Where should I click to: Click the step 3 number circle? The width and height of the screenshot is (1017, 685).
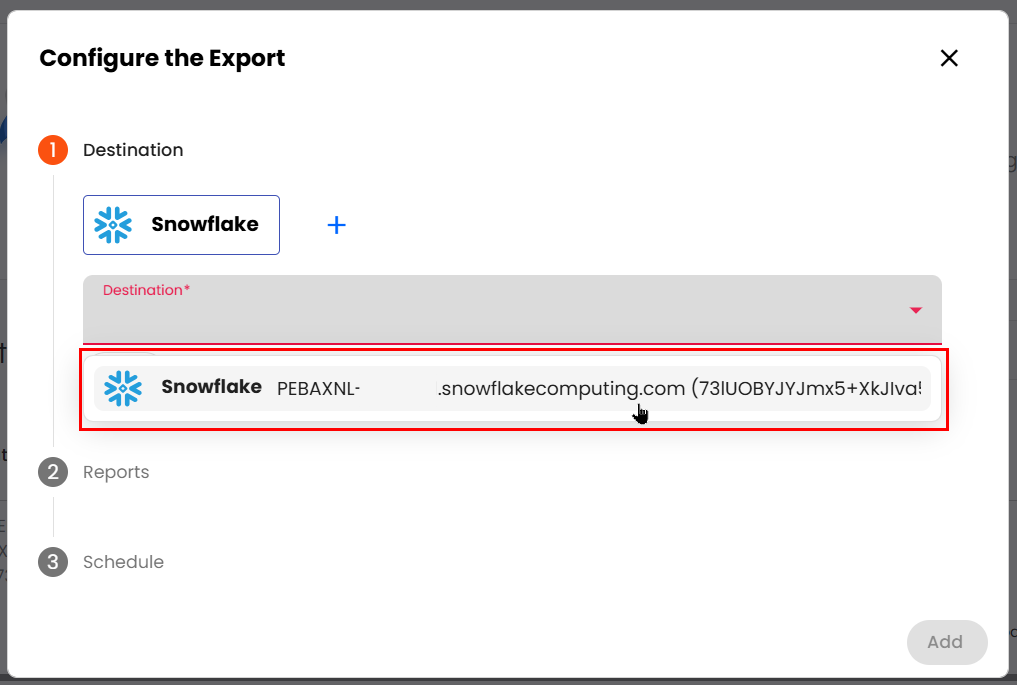coord(53,562)
